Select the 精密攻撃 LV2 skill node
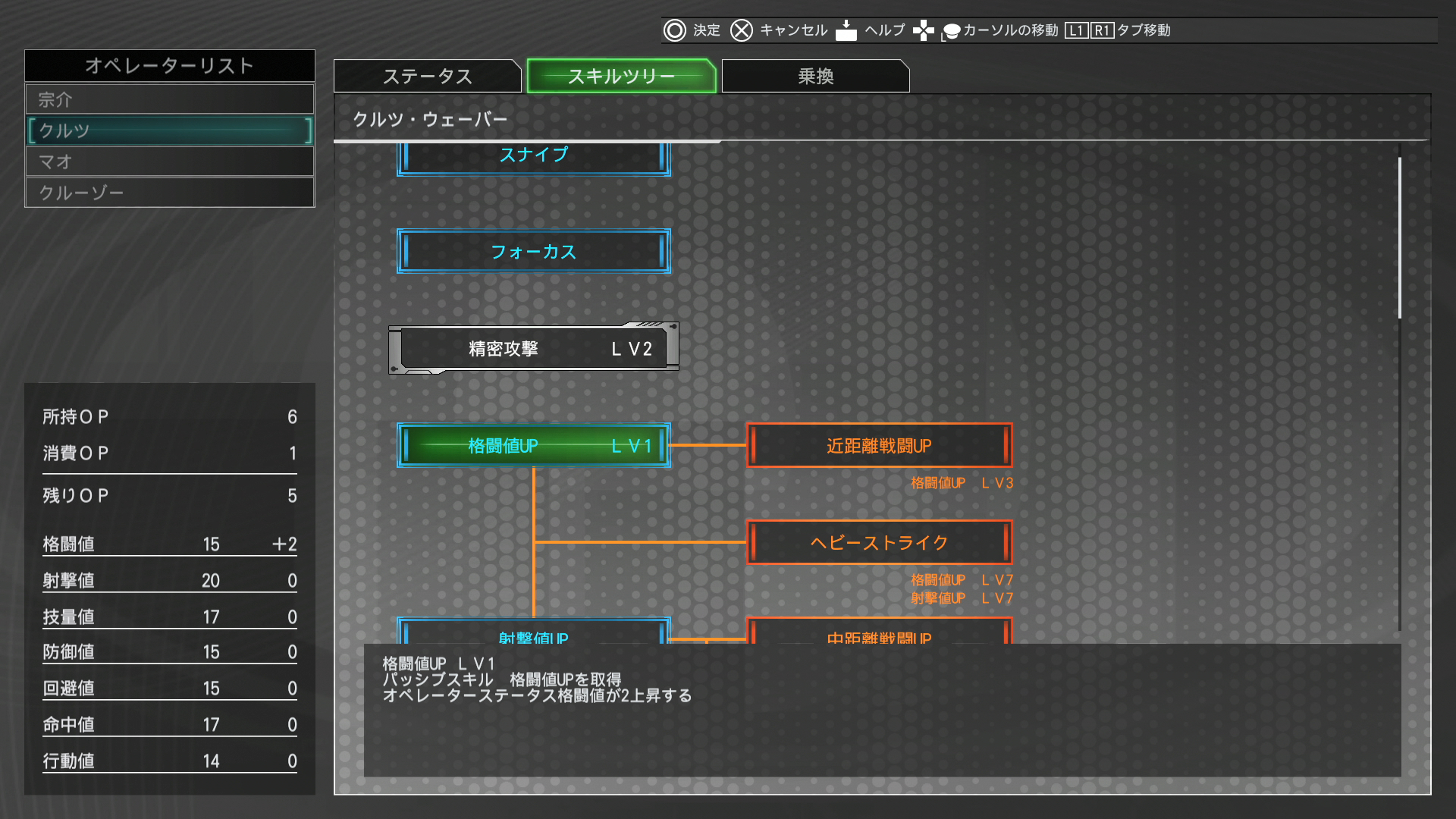Image resolution: width=1456 pixels, height=819 pixels. [533, 349]
